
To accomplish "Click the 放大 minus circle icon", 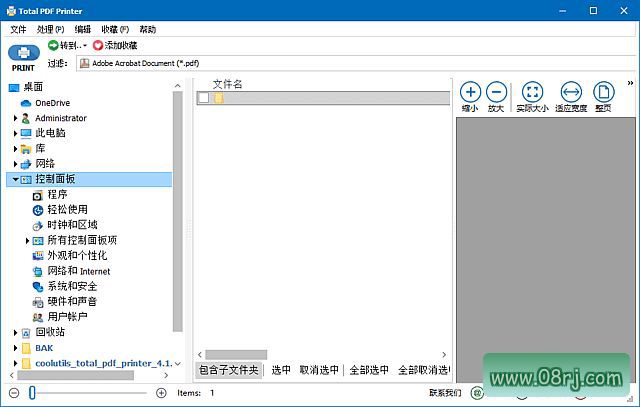I will click(x=496, y=92).
